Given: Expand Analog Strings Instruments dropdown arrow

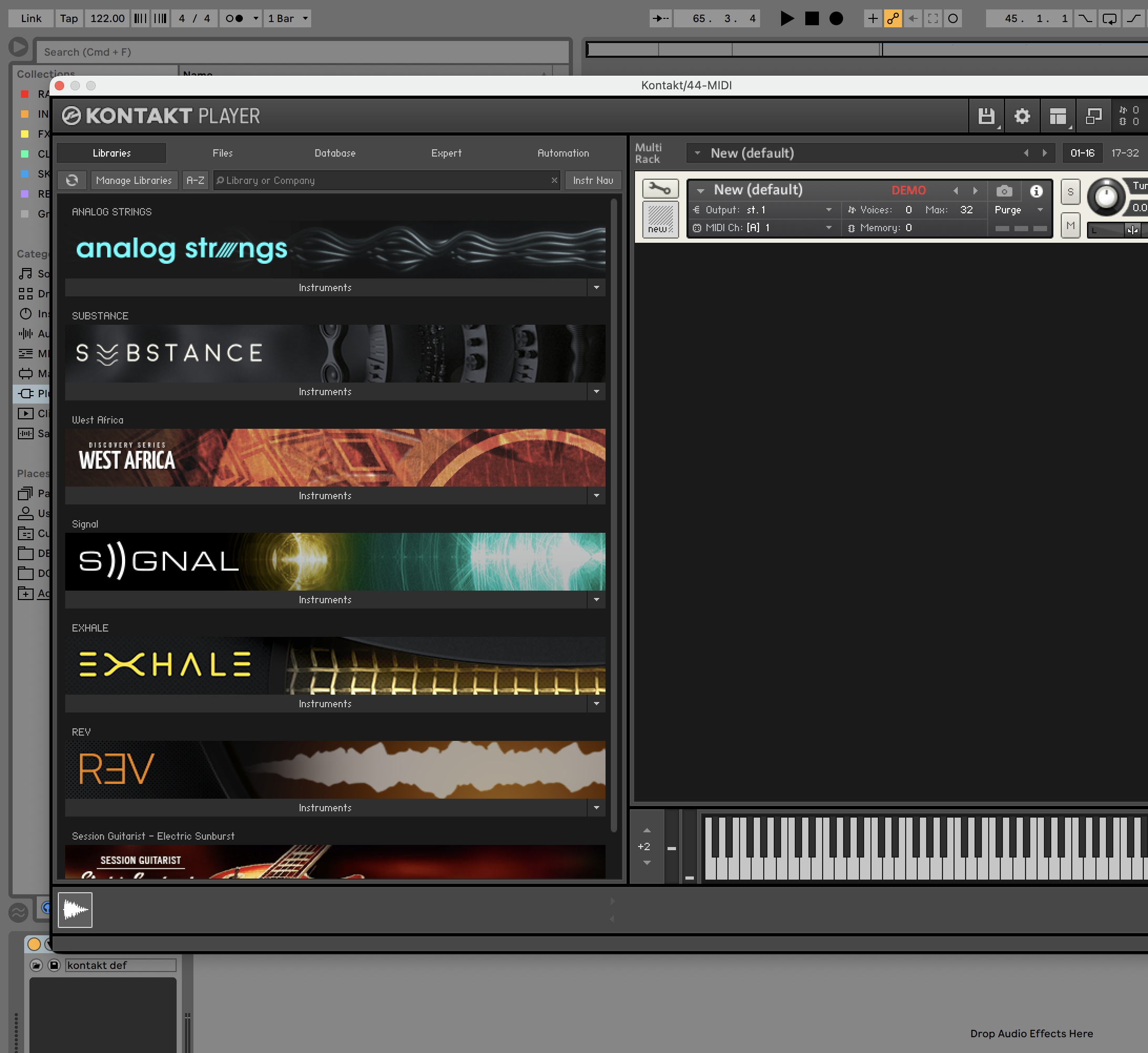Looking at the screenshot, I should pyautogui.click(x=596, y=287).
